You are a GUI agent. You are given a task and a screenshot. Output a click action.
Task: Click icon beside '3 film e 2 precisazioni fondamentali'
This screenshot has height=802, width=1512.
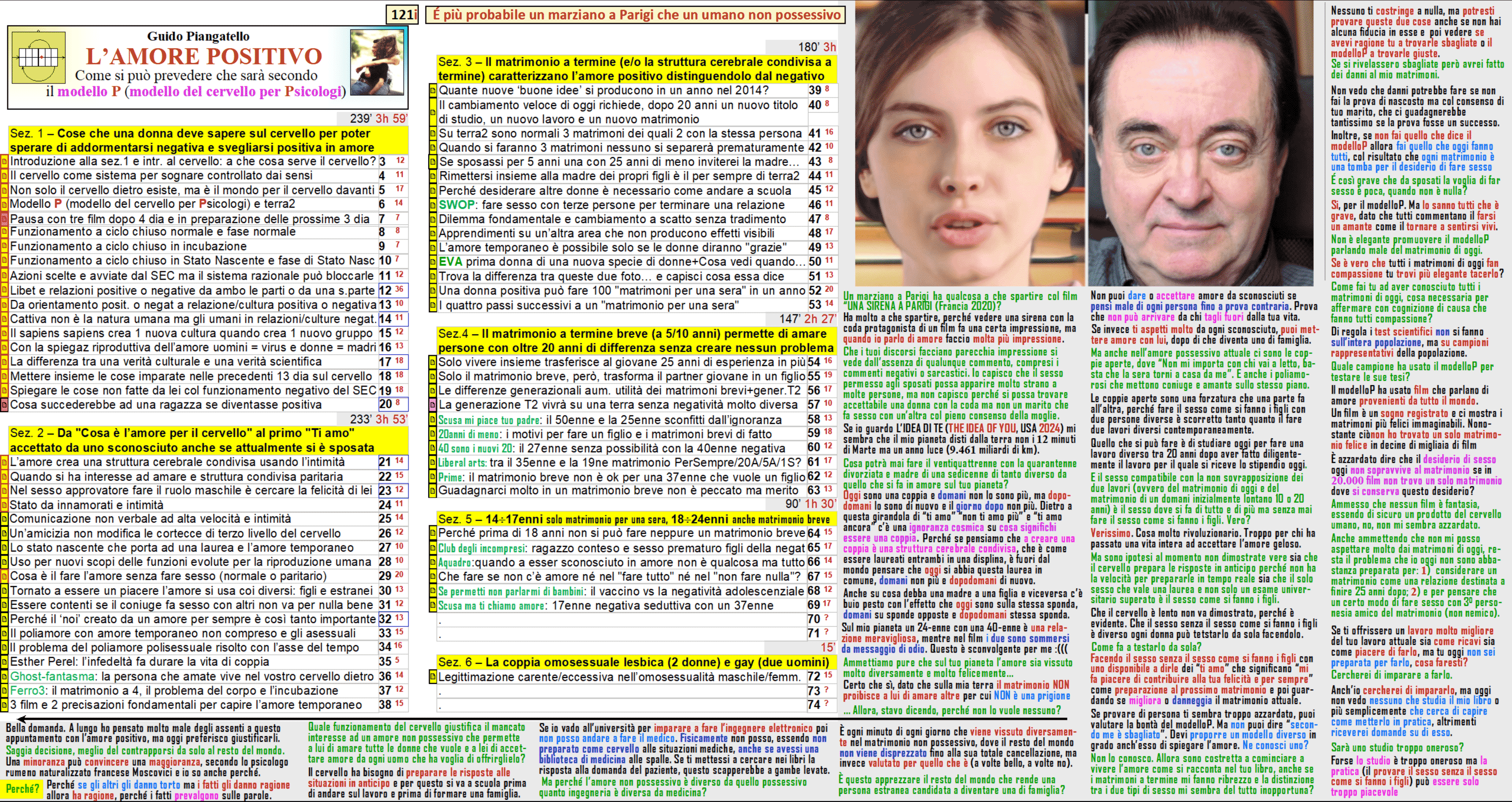click(x=5, y=705)
